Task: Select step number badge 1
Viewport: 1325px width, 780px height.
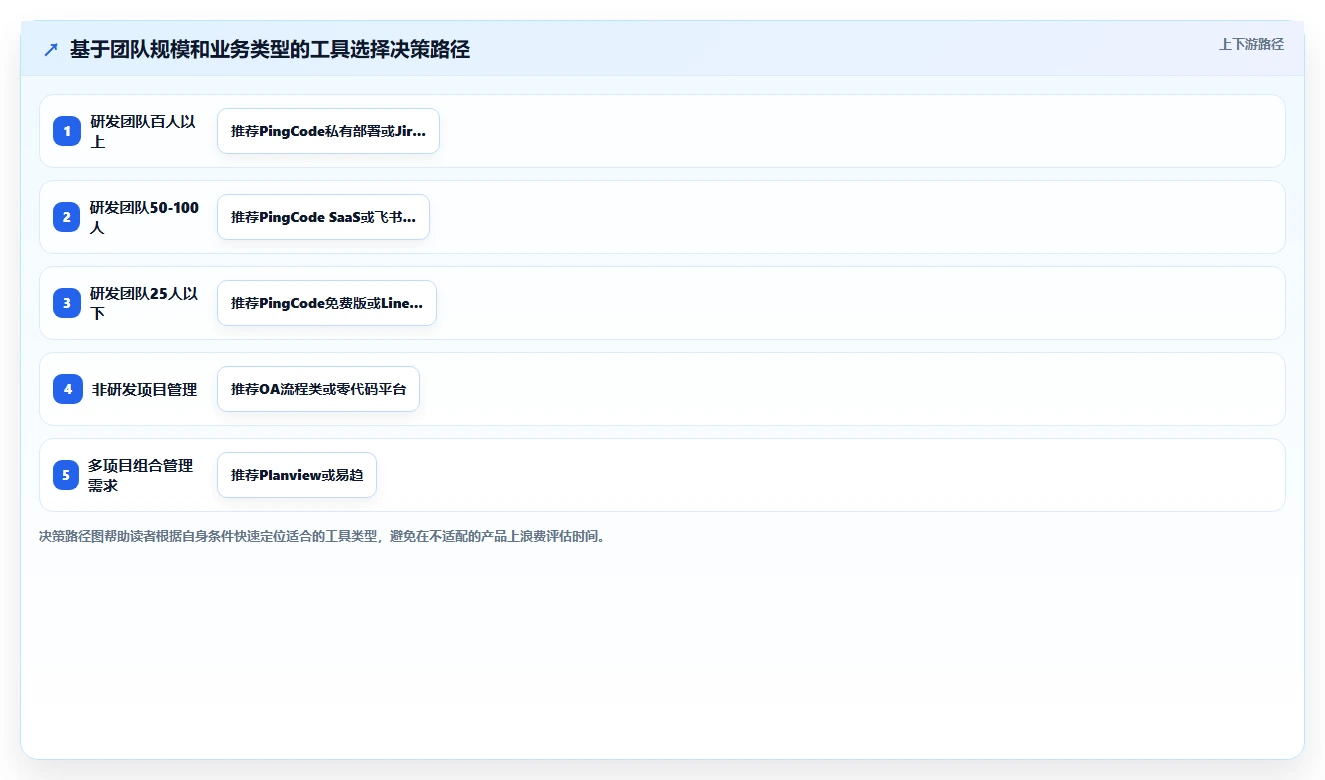Action: pos(67,131)
